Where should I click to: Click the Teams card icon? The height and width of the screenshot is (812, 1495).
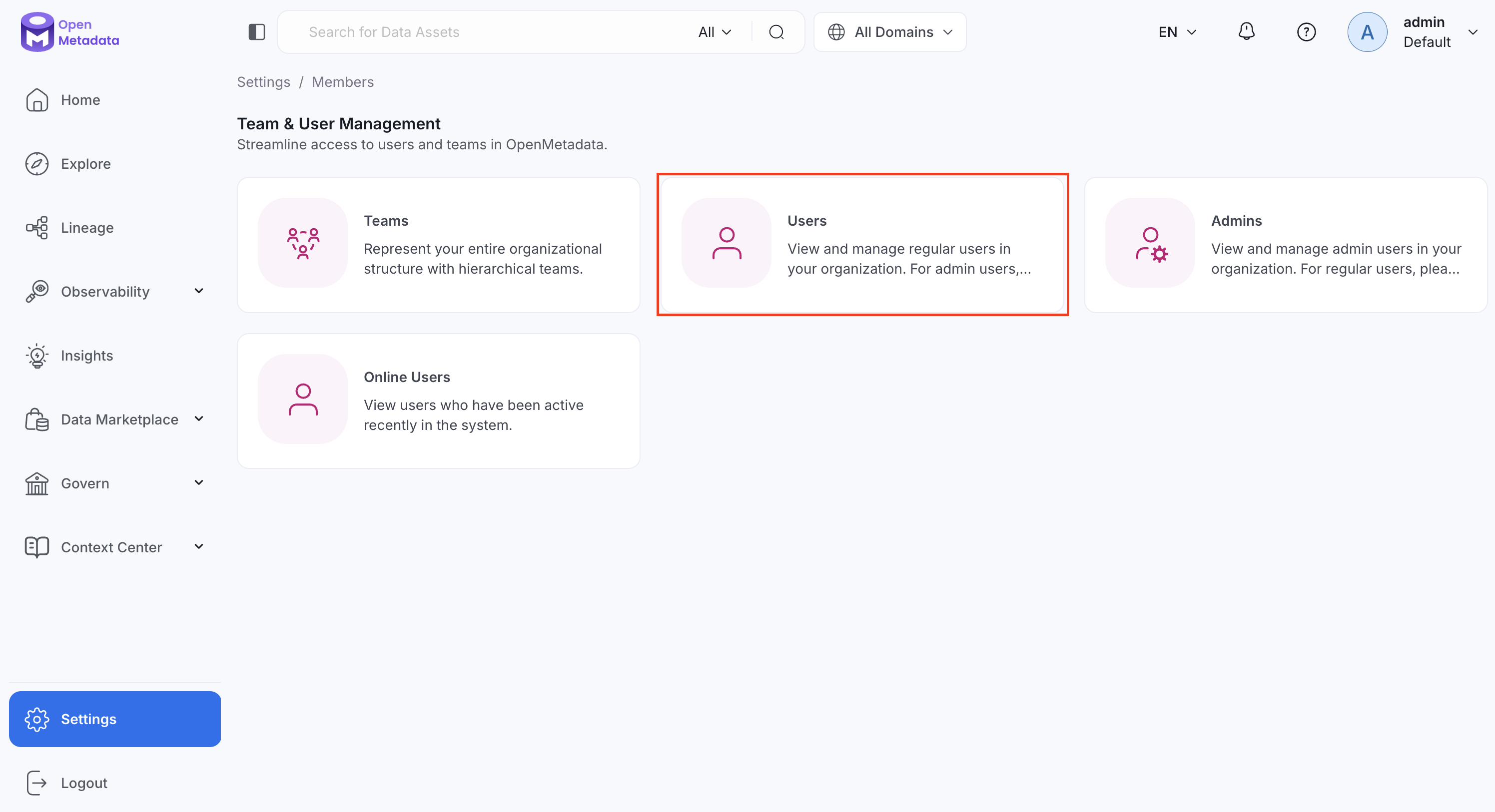pyautogui.click(x=303, y=242)
